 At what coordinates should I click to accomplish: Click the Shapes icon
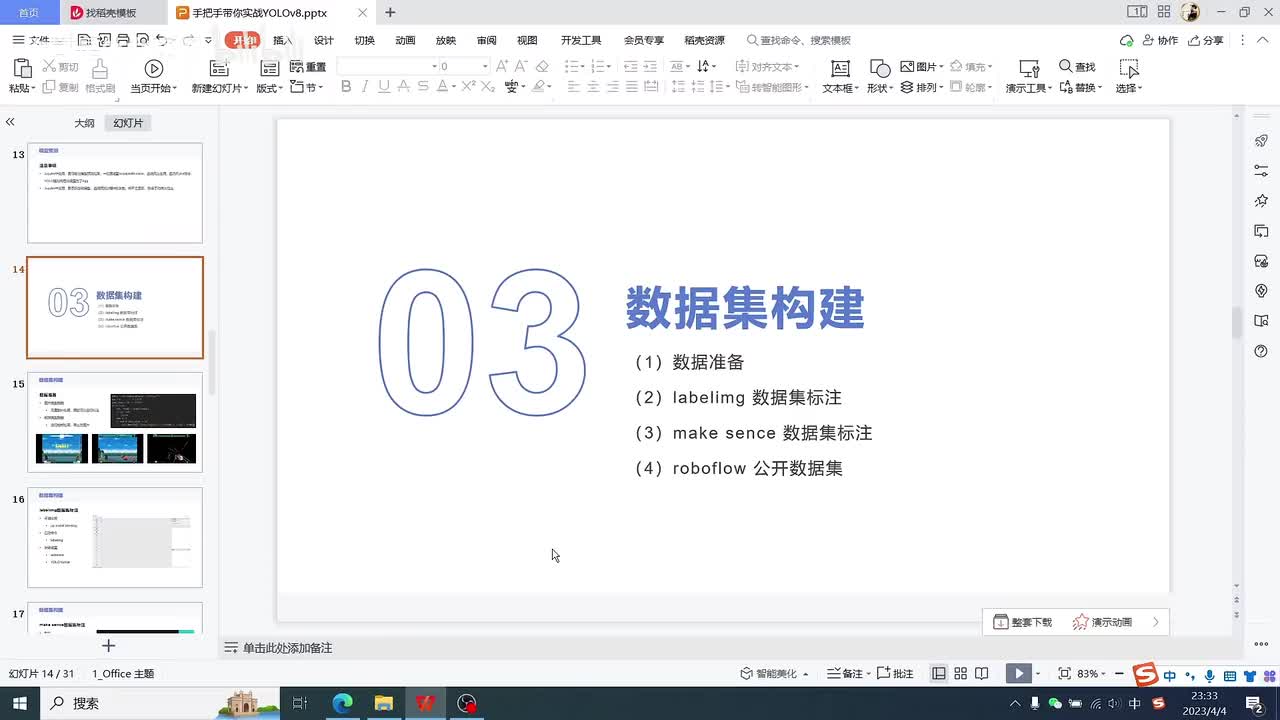880,68
